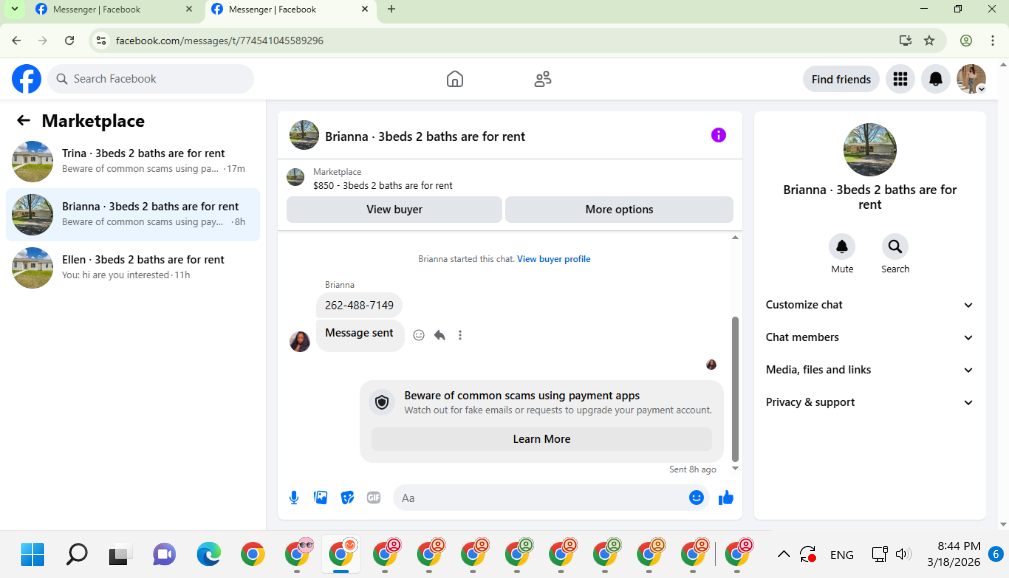Search in conversation with magnifier icon
1009x578 pixels.
(895, 247)
